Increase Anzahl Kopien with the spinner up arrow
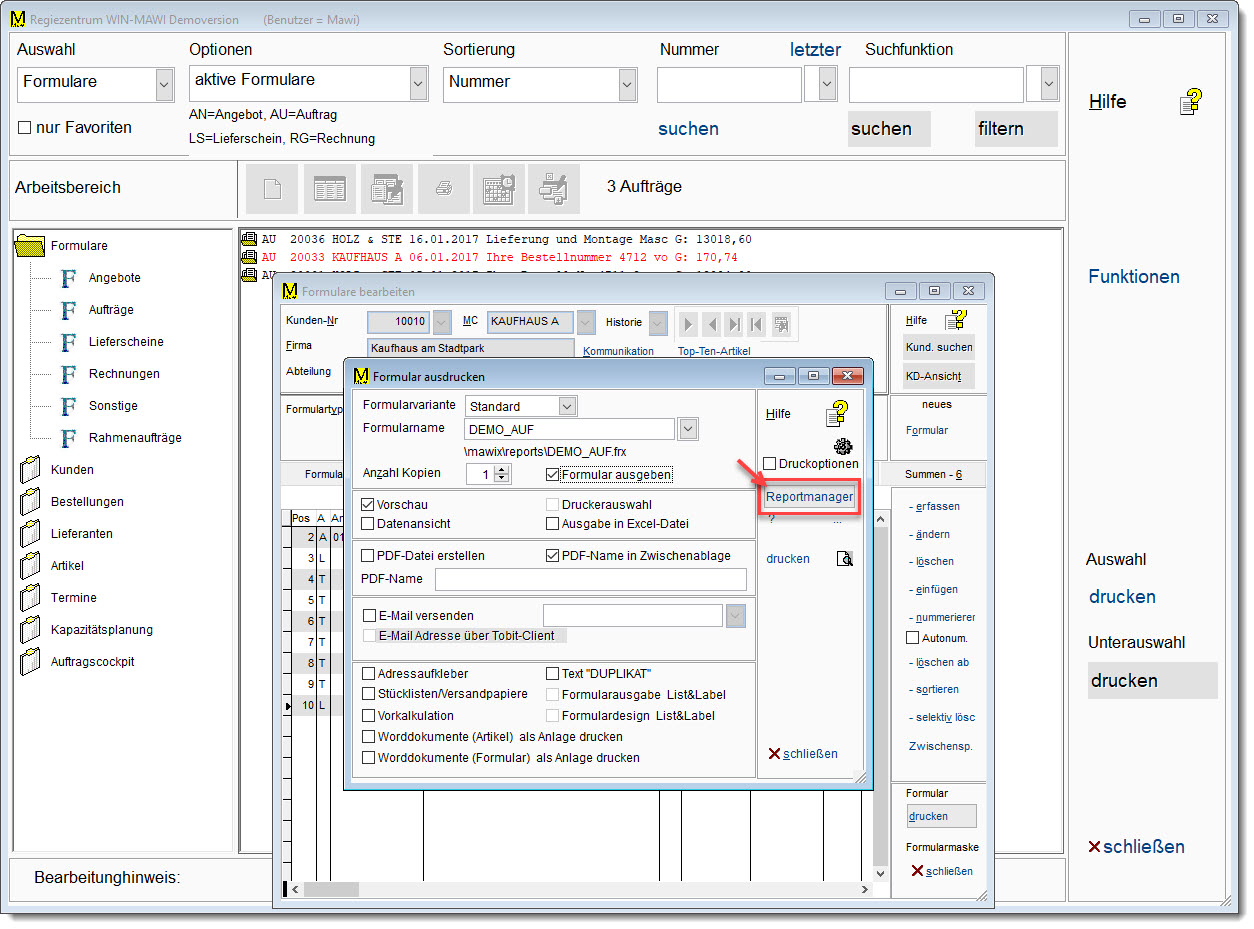This screenshot has width=1254, height=929. pyautogui.click(x=502, y=470)
